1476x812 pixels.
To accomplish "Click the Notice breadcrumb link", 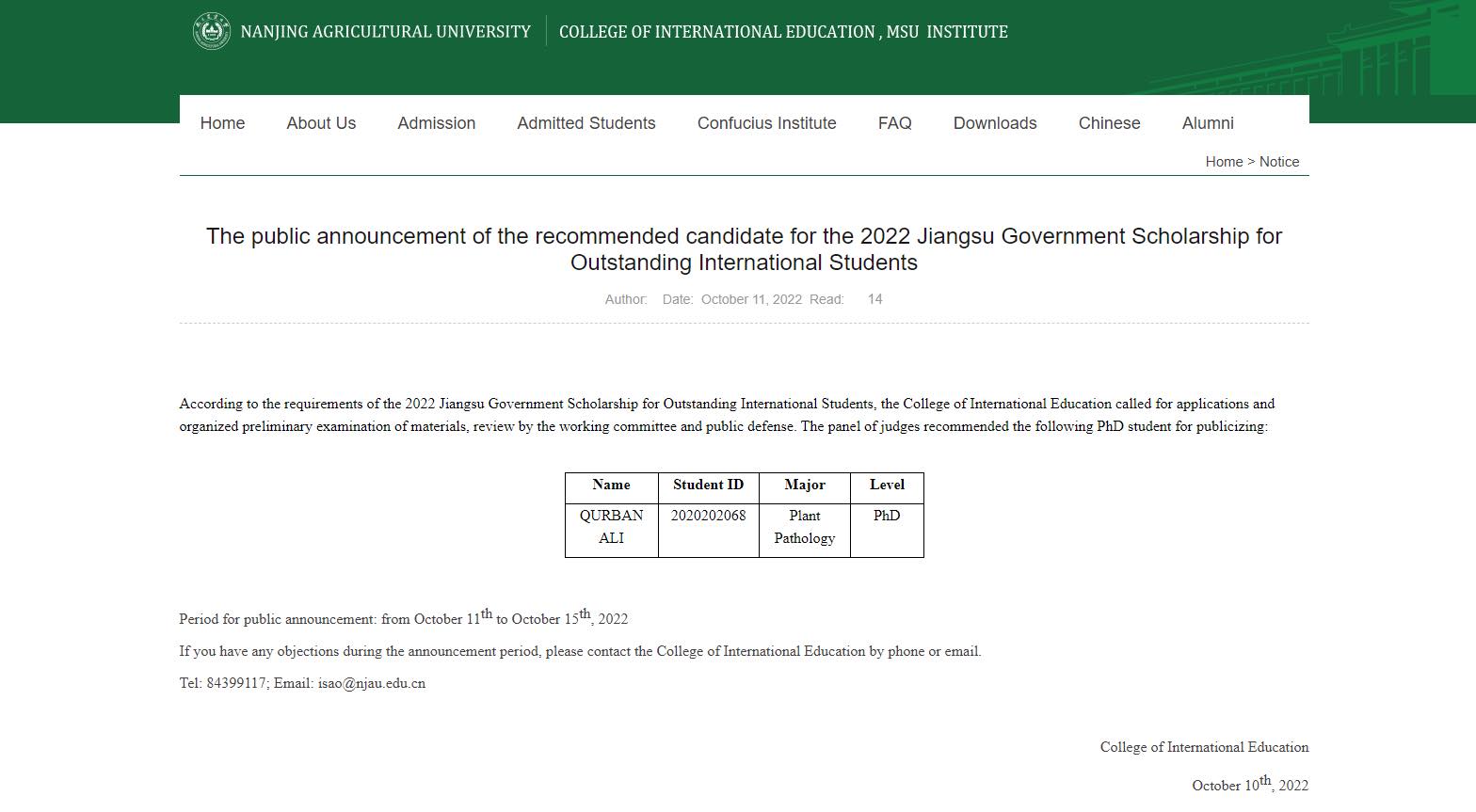I will [1279, 162].
